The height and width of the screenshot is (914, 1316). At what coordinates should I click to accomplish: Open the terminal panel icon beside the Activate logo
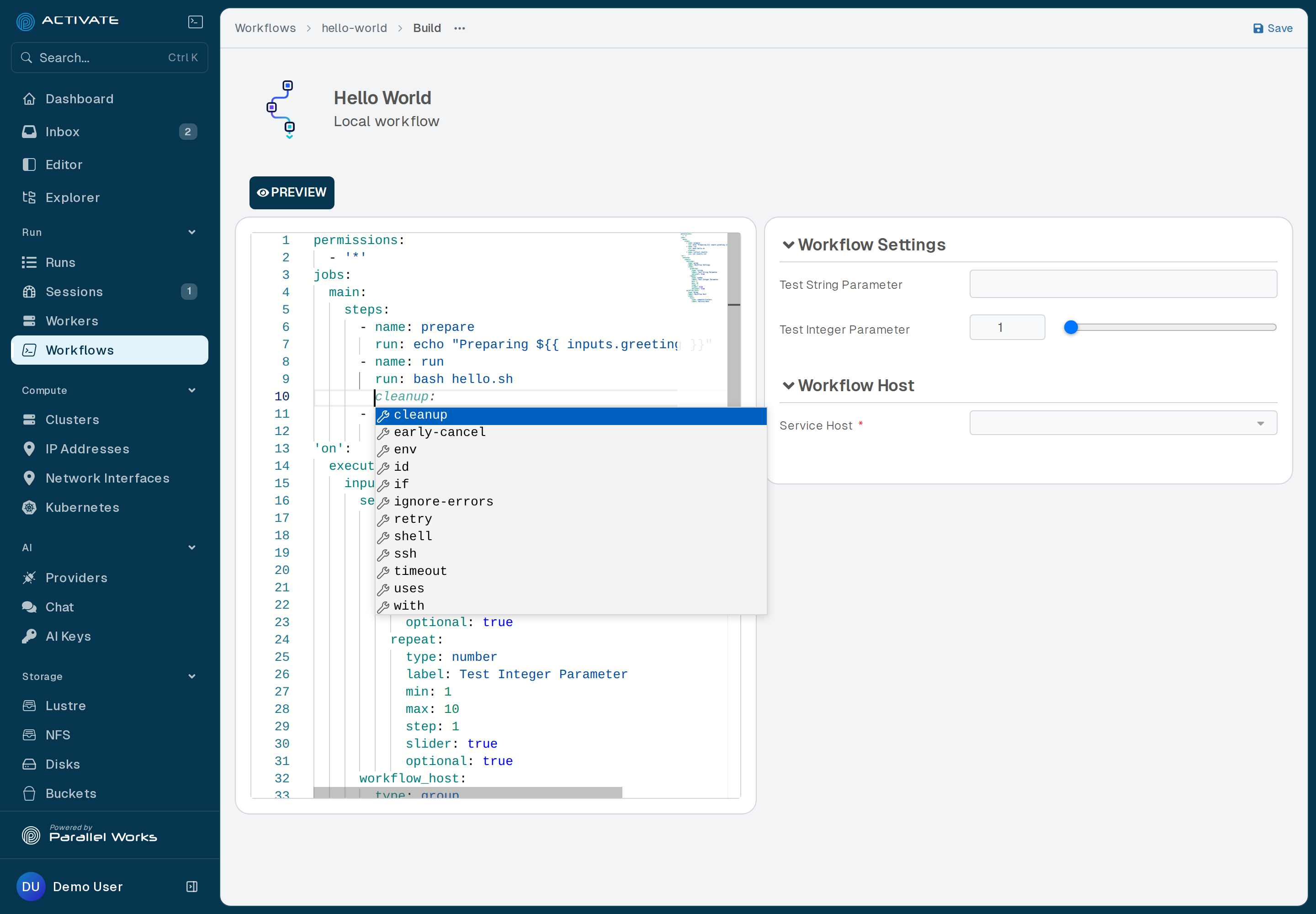(x=195, y=22)
